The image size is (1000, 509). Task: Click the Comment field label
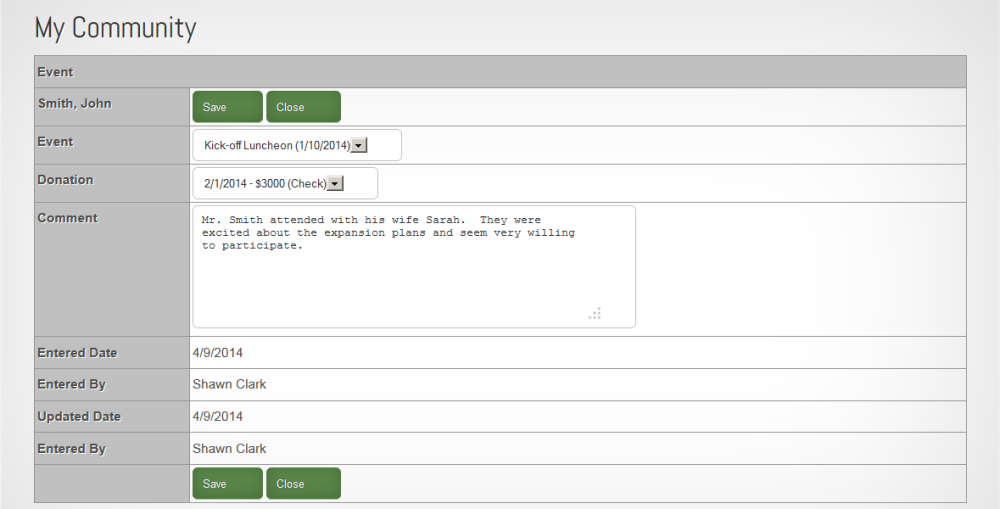pos(67,218)
